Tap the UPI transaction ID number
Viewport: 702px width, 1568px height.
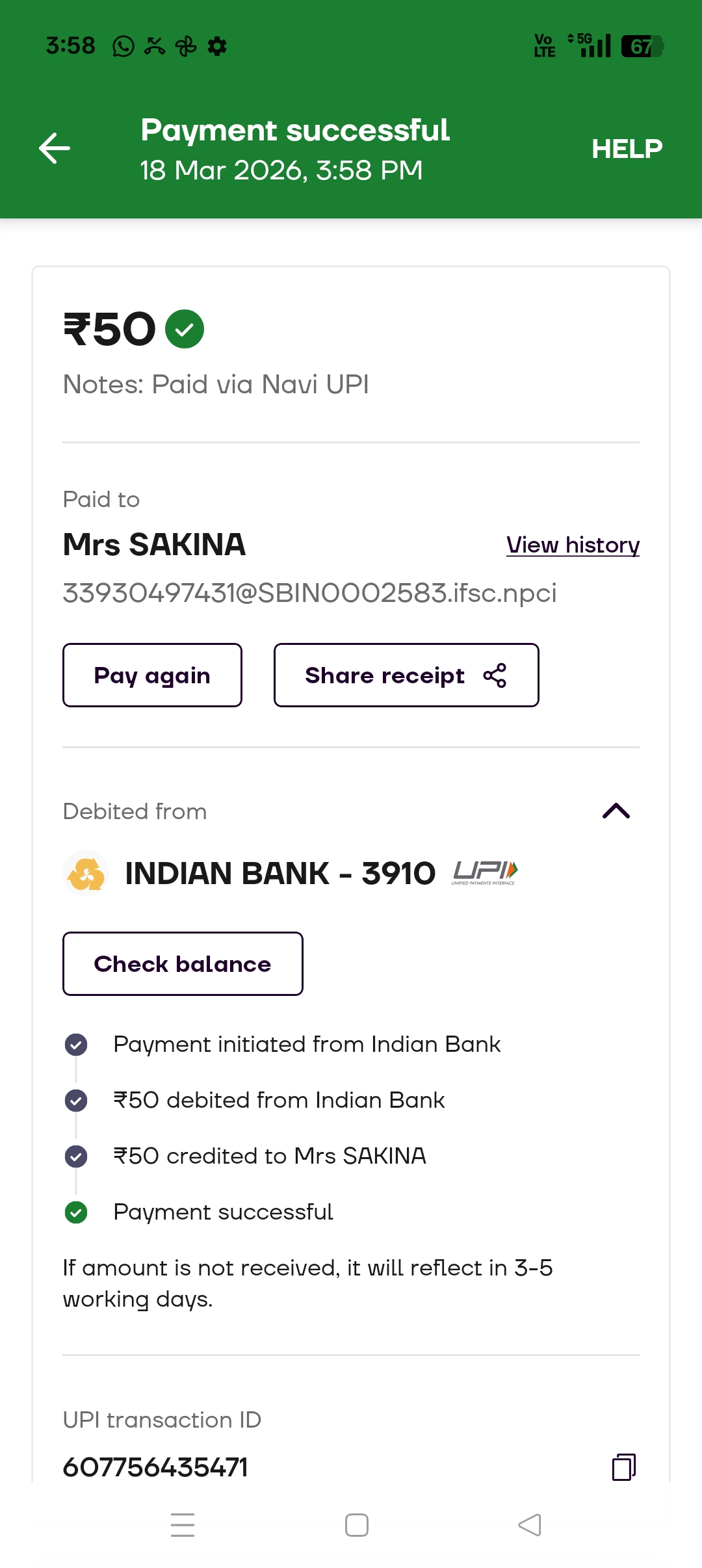pos(155,1467)
